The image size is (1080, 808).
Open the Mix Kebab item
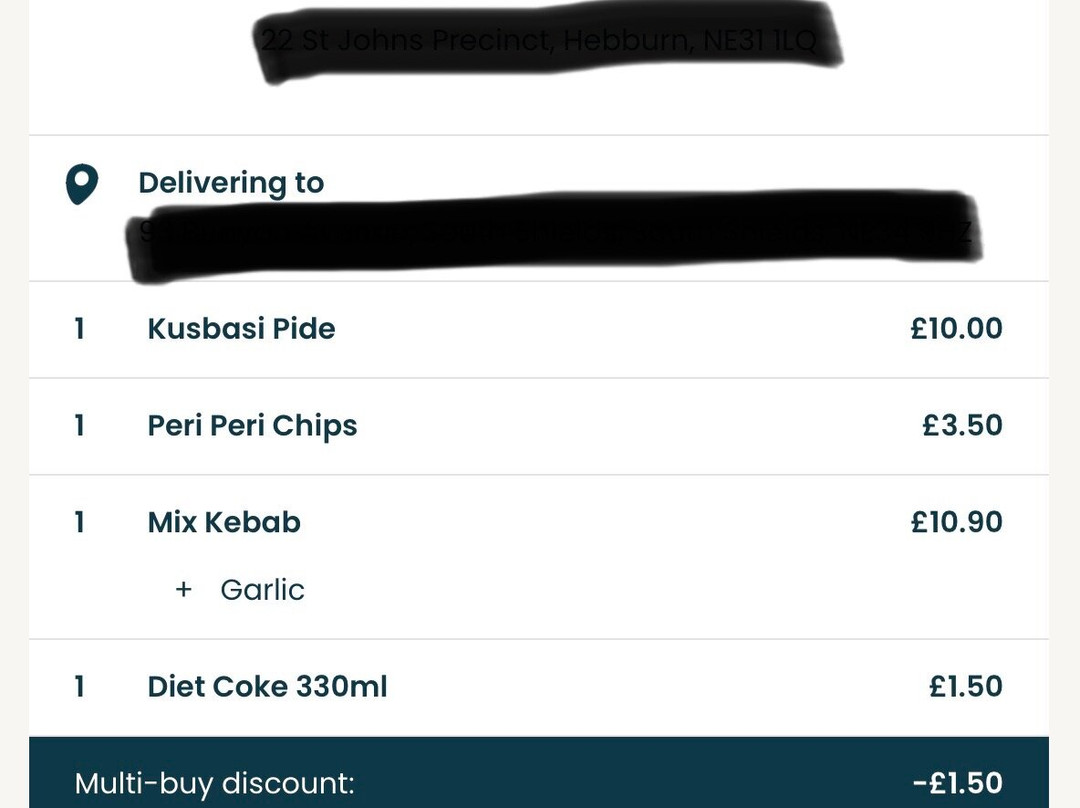[224, 523]
